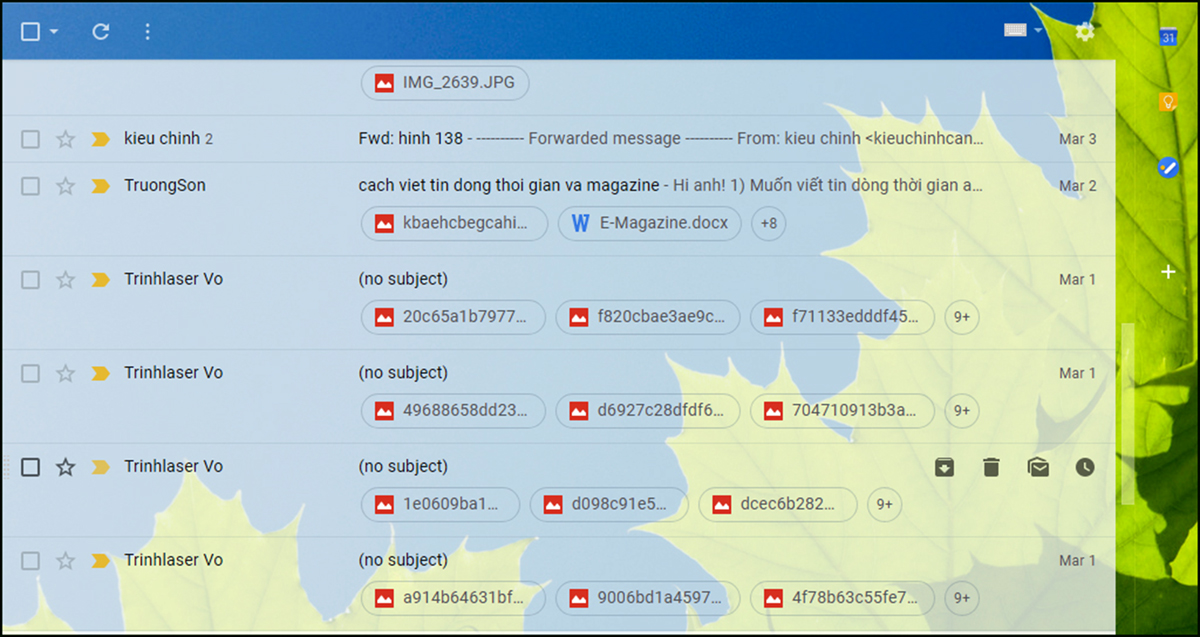The image size is (1200, 637).
Task: Click the Refresh inbox icon
Action: click(100, 32)
